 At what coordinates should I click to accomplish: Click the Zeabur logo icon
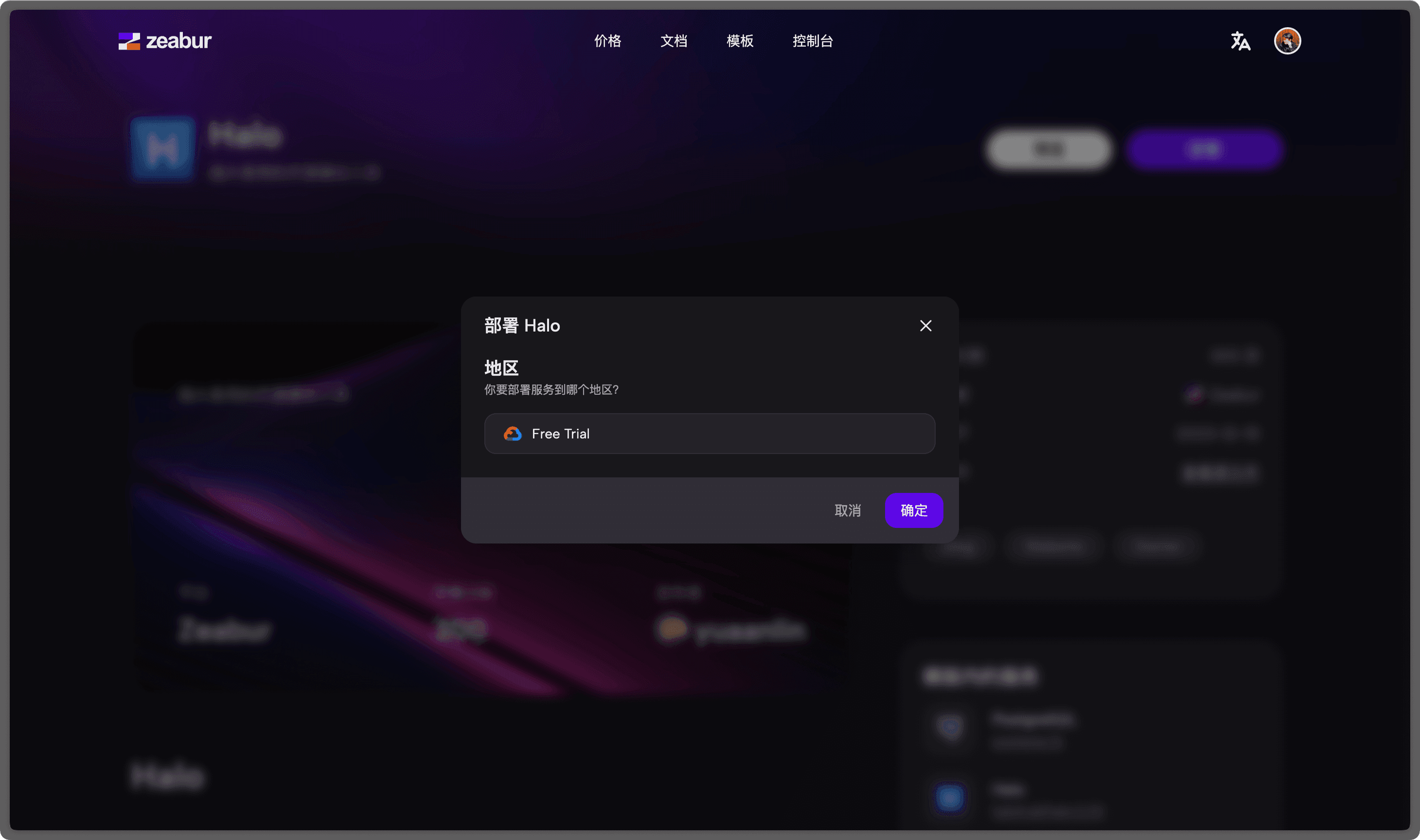tap(128, 41)
